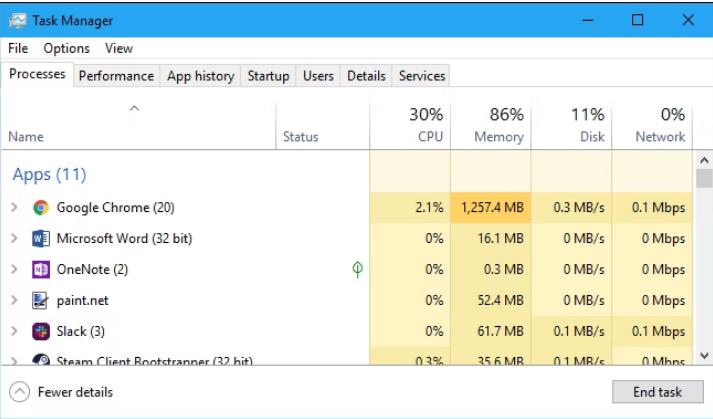The image size is (713, 419).
Task: Click the Google Chrome app icon
Action: pyautogui.click(x=41, y=208)
